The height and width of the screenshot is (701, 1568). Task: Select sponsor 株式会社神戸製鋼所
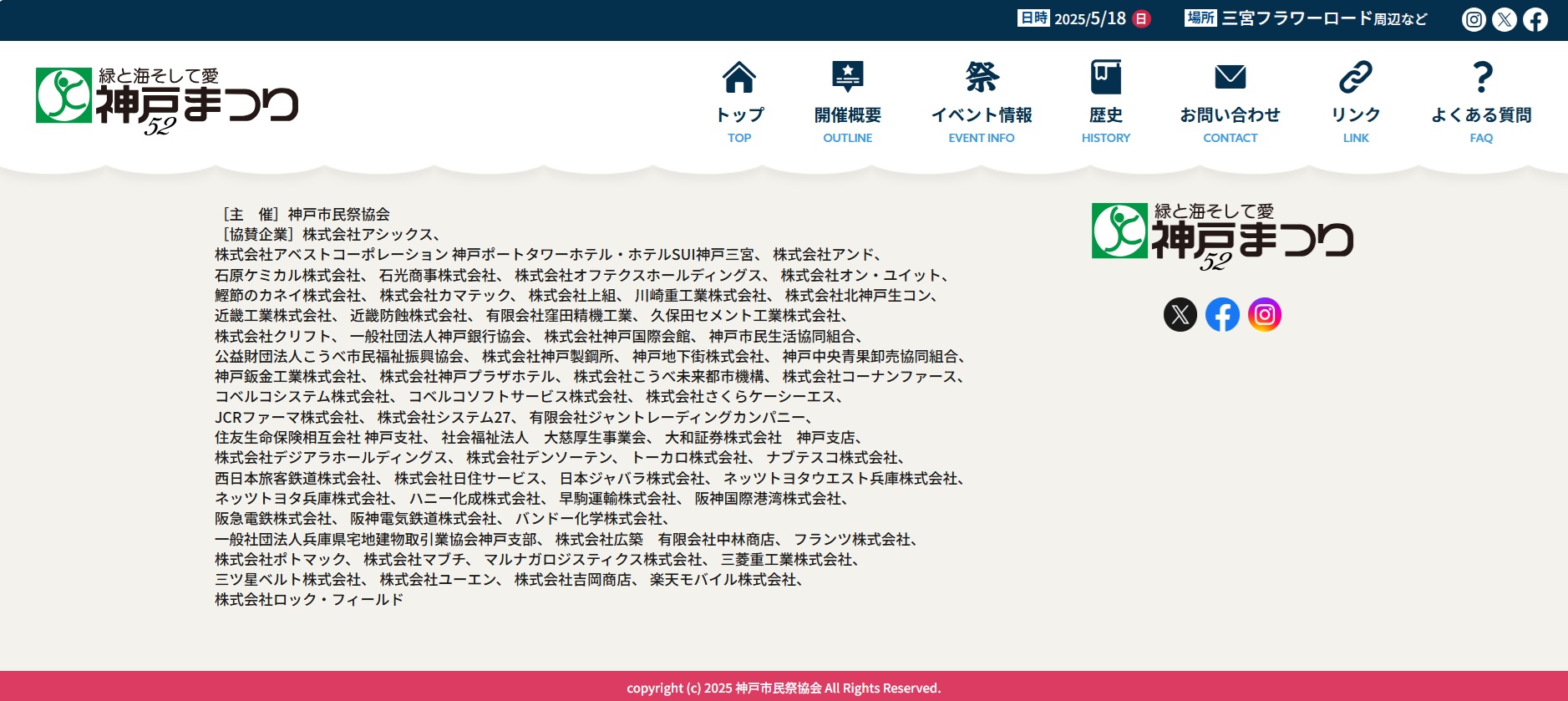pyautogui.click(x=548, y=357)
